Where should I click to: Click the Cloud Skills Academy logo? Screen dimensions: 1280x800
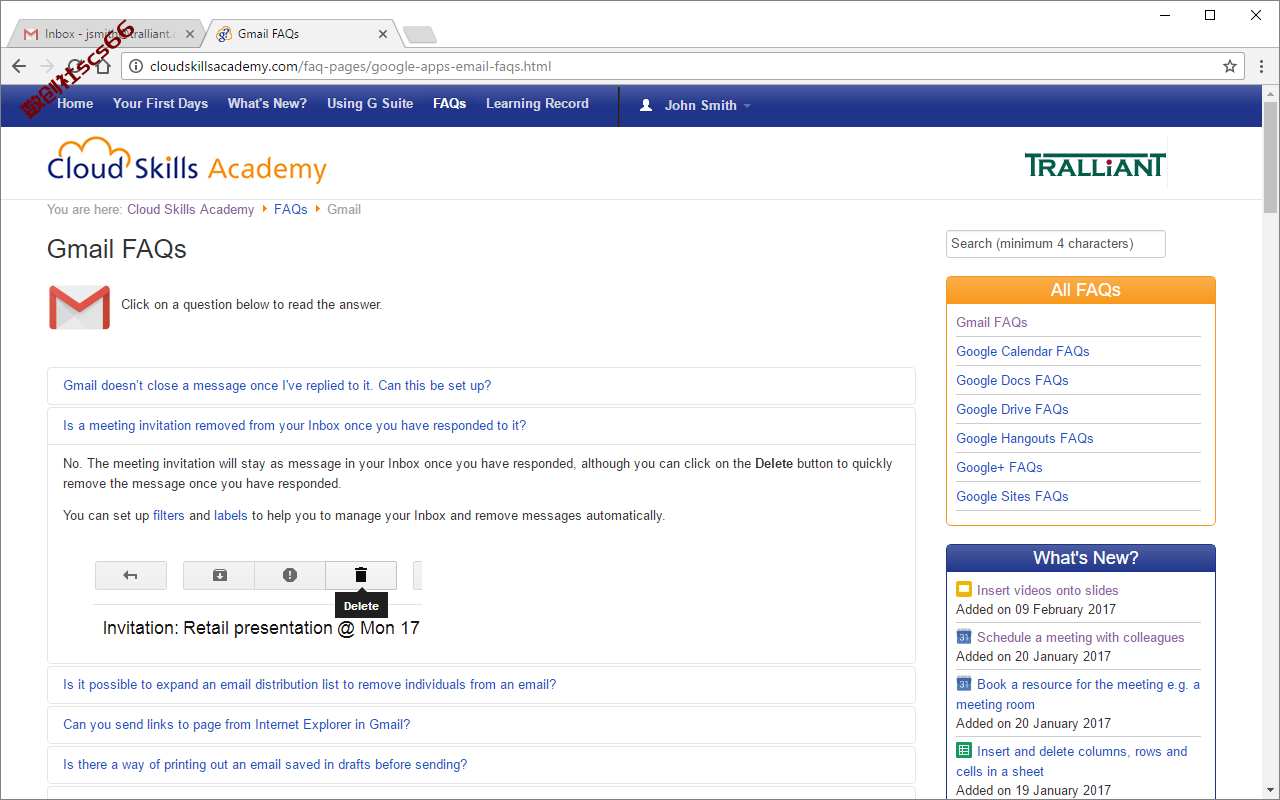(187, 161)
